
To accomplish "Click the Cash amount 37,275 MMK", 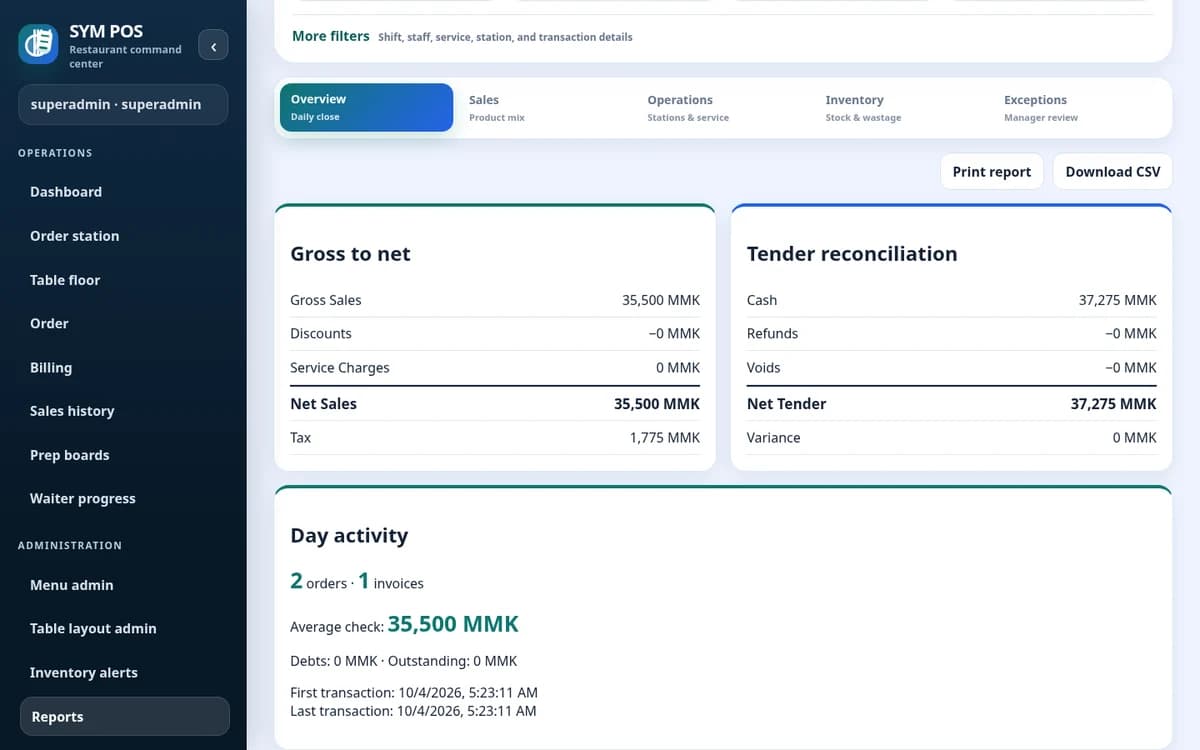I will tap(1118, 300).
